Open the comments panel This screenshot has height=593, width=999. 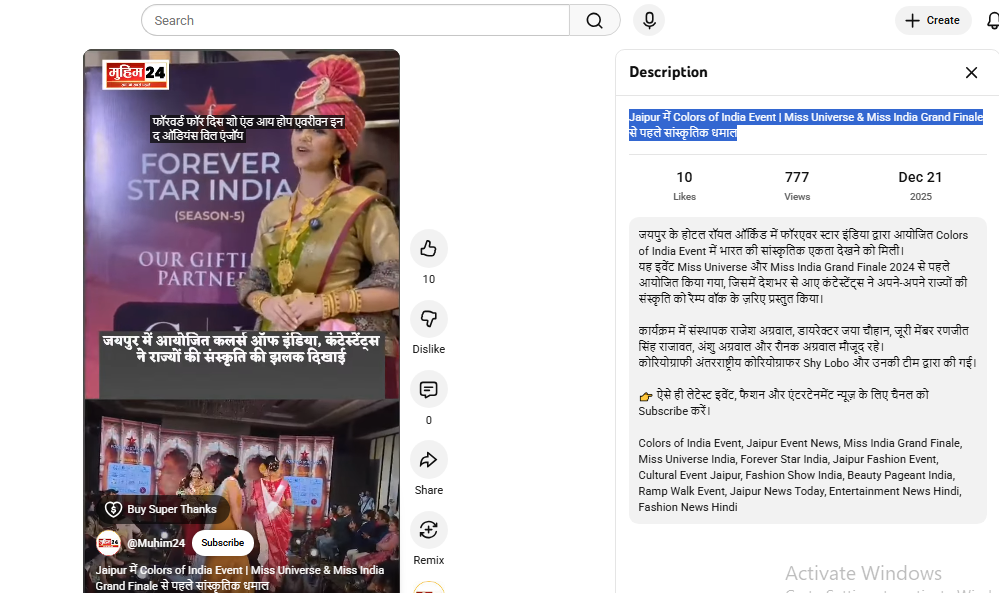click(428, 389)
